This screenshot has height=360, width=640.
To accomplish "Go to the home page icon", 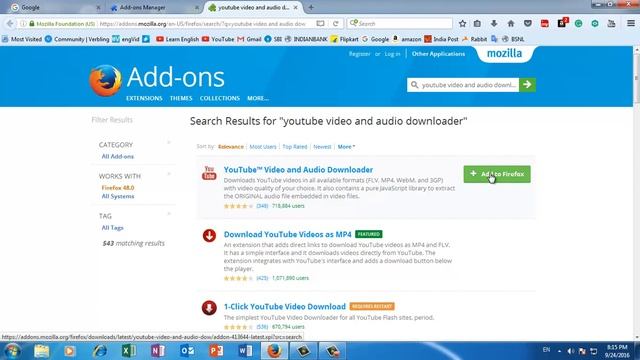I will coord(511,24).
